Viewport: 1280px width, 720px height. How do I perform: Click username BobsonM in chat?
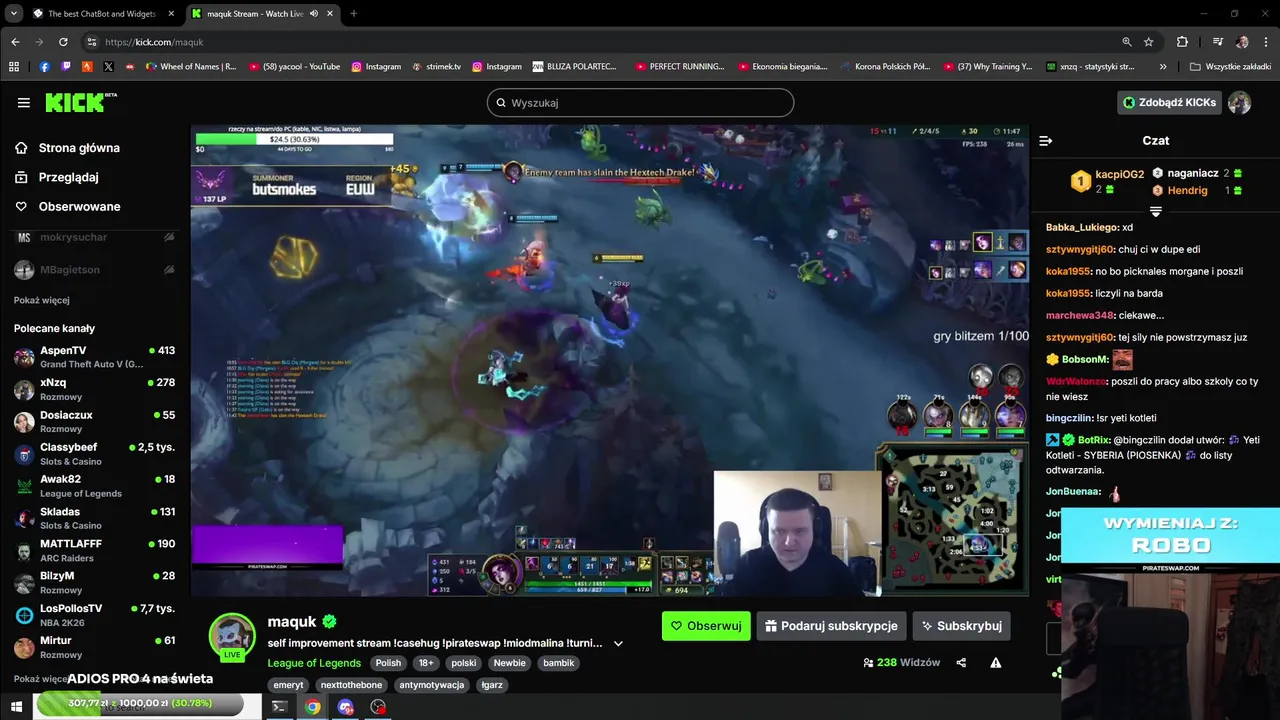click(x=1085, y=359)
